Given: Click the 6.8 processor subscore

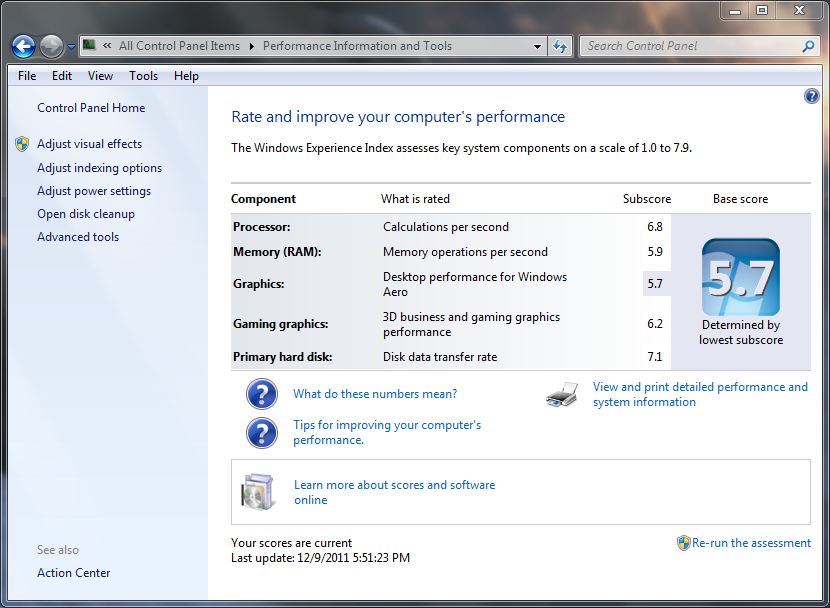Looking at the screenshot, I should [655, 227].
